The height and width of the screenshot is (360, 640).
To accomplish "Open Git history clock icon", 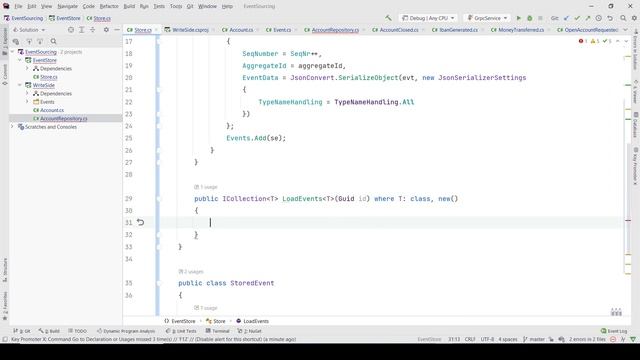I will (x=598, y=18).
